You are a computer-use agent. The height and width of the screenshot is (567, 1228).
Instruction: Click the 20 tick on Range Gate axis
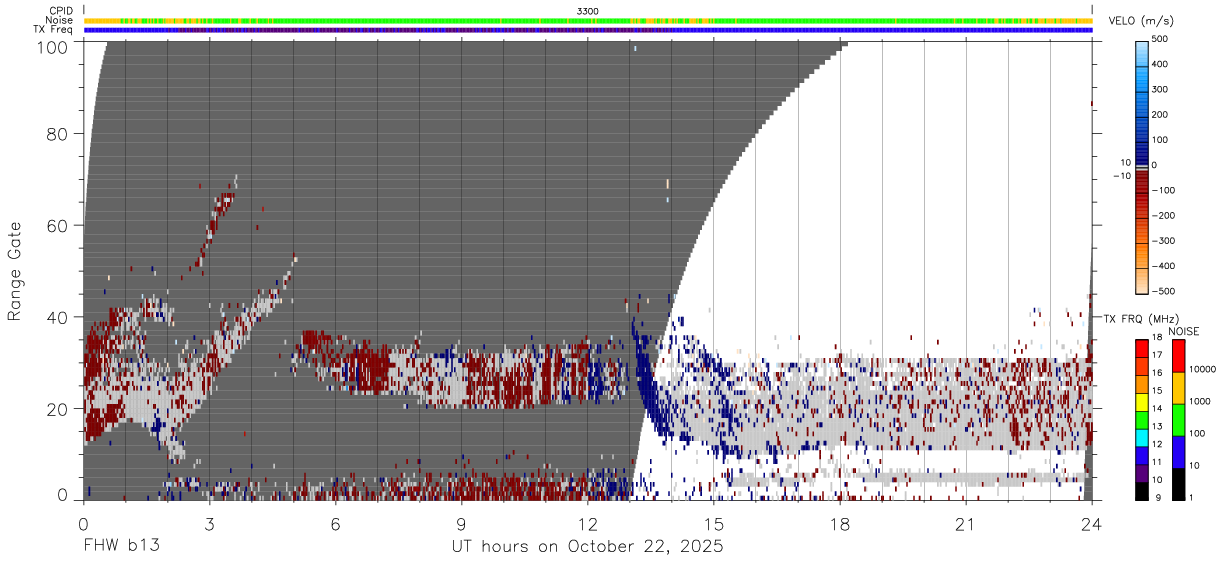pos(58,409)
